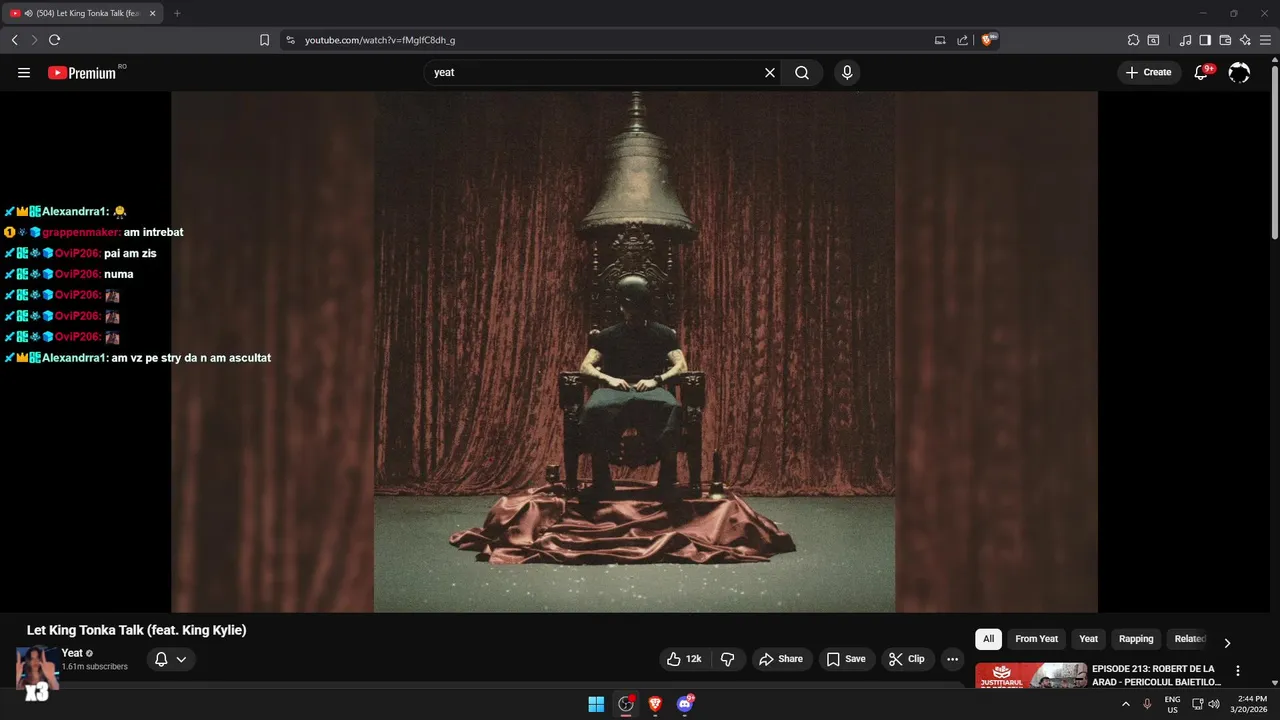Open options for Episode 213 recommendation
The image size is (1280, 720).
(1238, 671)
